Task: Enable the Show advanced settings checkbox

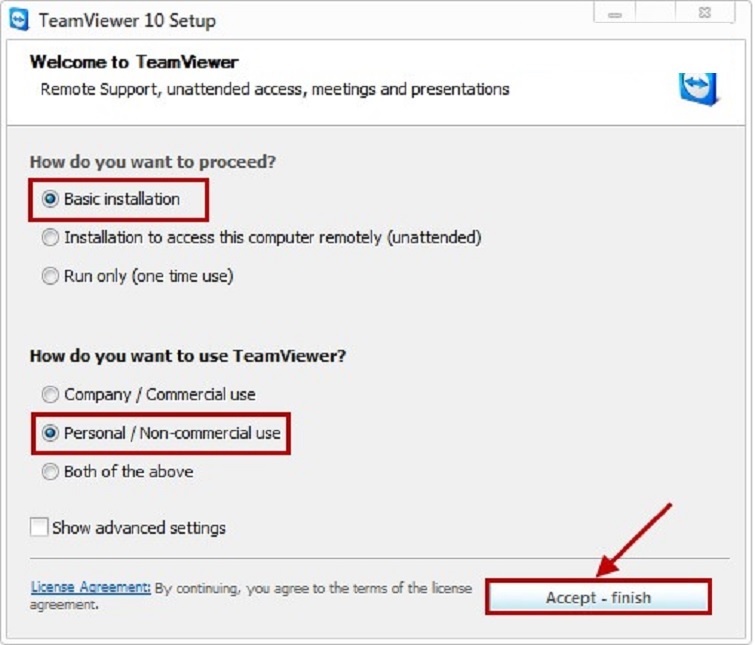Action: click(x=40, y=527)
